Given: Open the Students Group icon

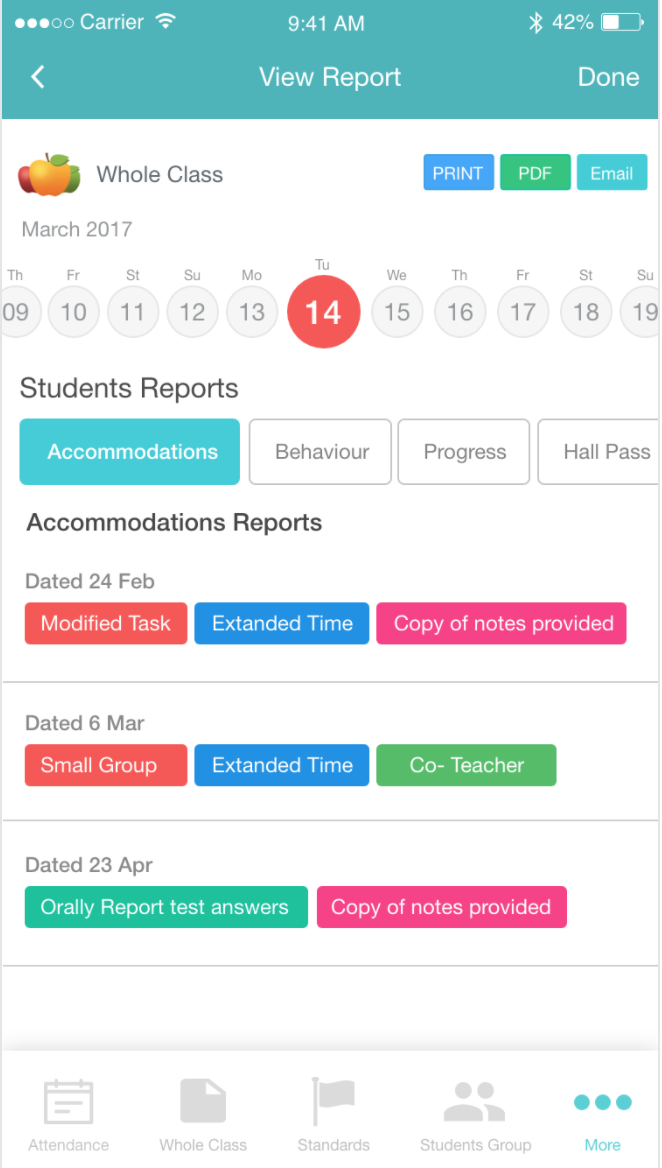Looking at the screenshot, I should (x=475, y=1102).
